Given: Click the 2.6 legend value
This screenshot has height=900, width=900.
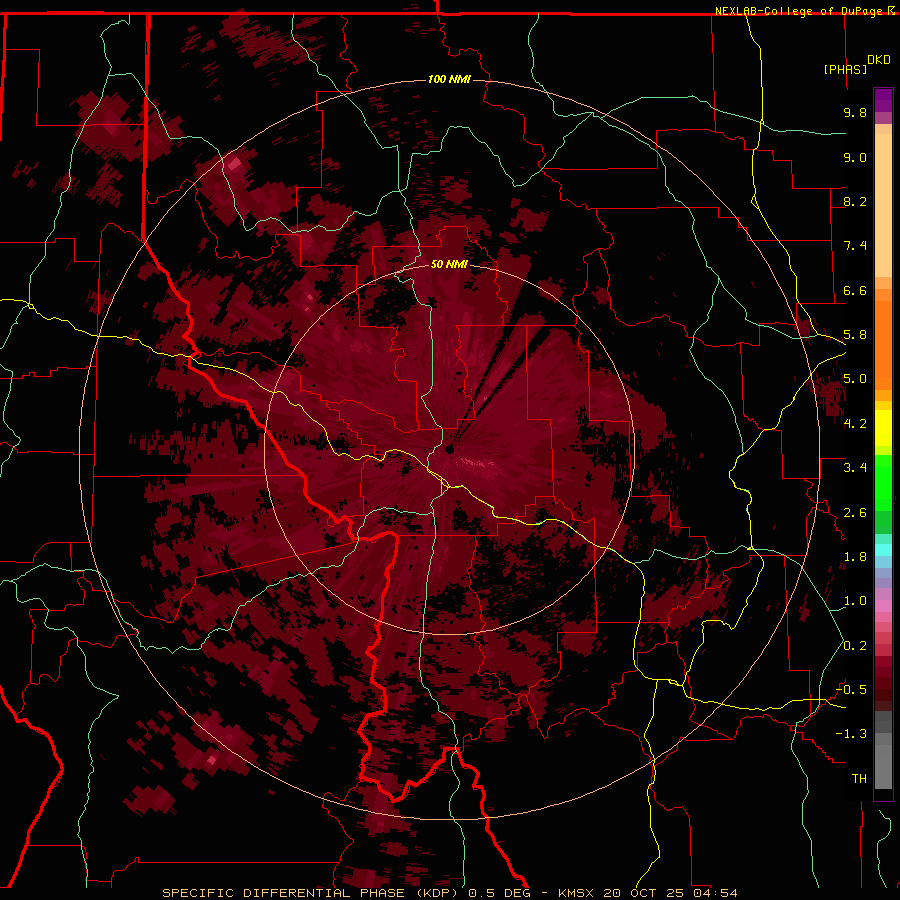Looking at the screenshot, I should click(x=855, y=513).
